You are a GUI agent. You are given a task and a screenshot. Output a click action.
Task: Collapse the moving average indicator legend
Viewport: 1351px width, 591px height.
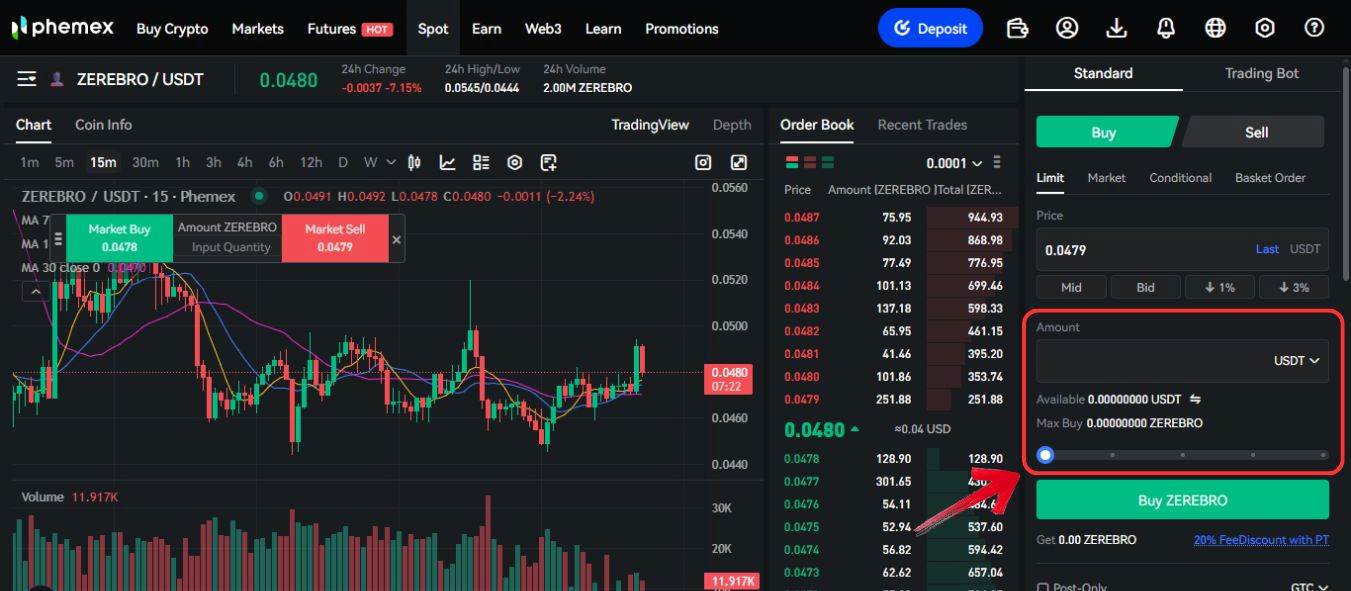pyautogui.click(x=34, y=291)
